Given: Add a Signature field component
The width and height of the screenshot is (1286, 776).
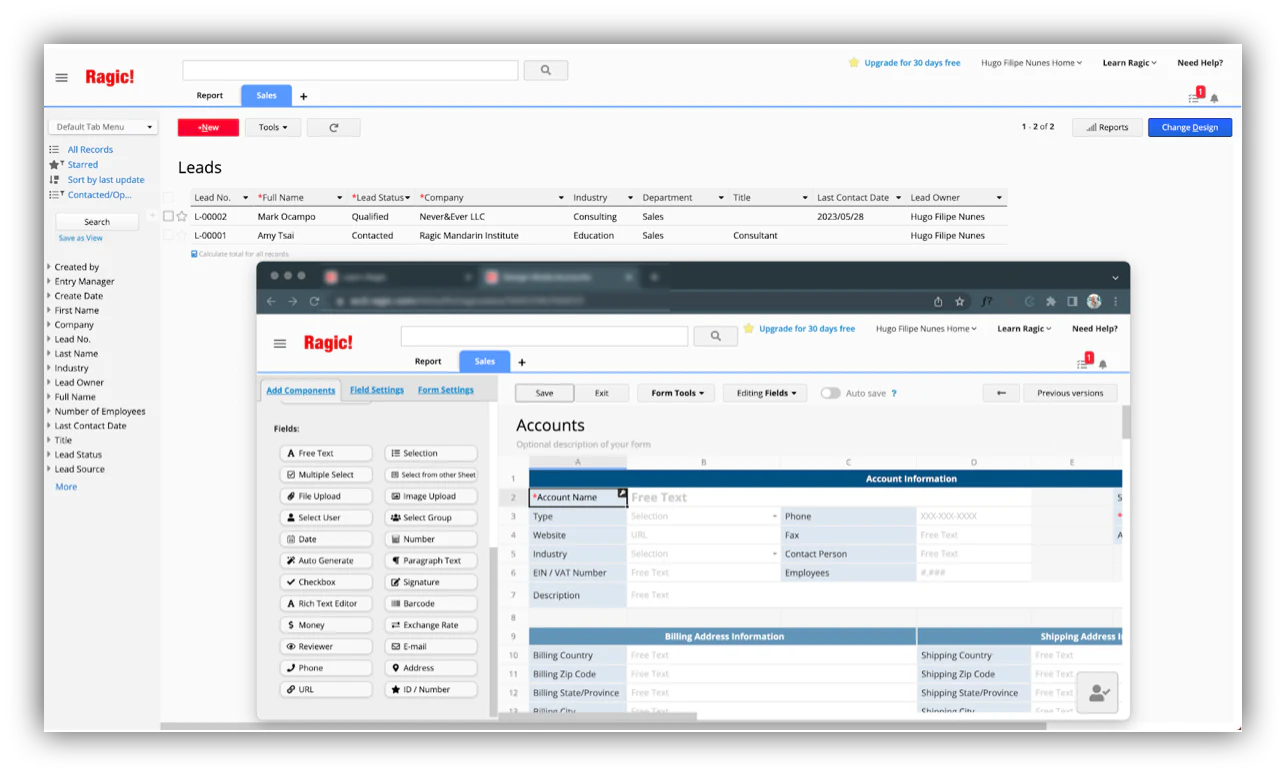Looking at the screenshot, I should (x=431, y=582).
